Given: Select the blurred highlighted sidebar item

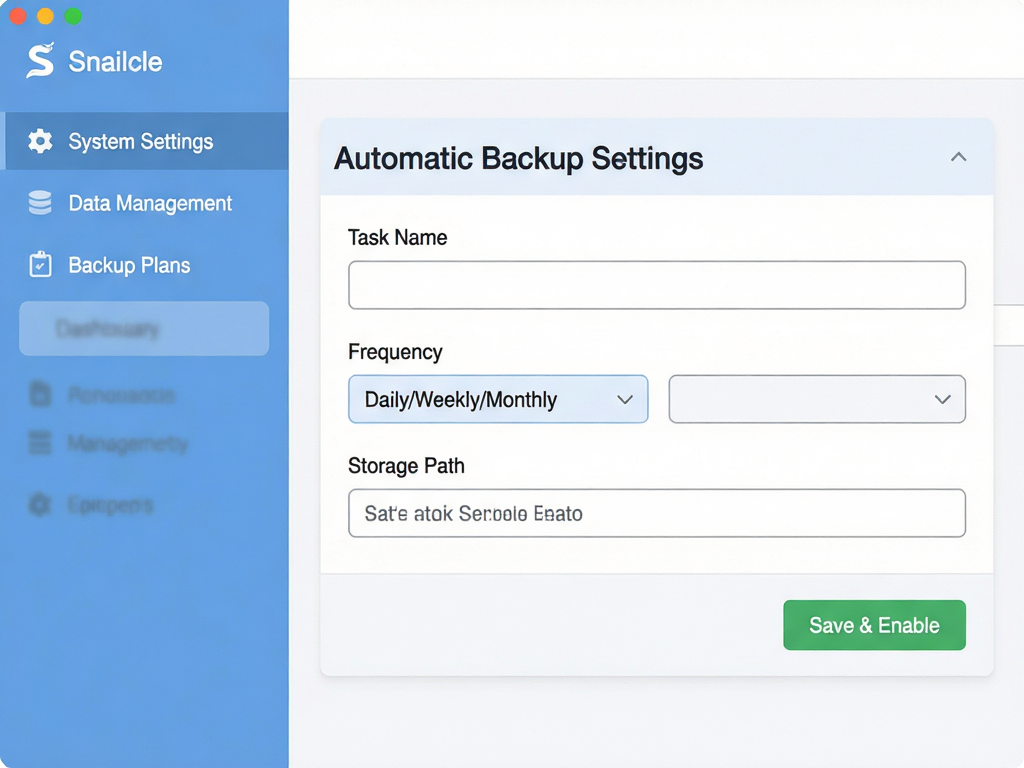Looking at the screenshot, I should [x=144, y=328].
